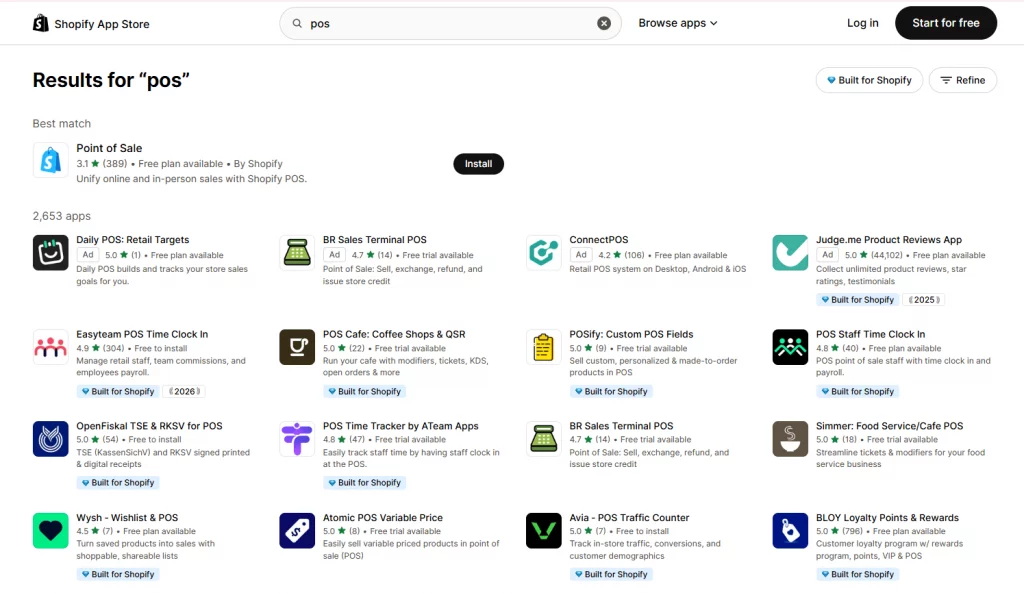Viewport: 1024px width, 593px height.
Task: Open ConnectPOS title link
Action: pos(599,240)
